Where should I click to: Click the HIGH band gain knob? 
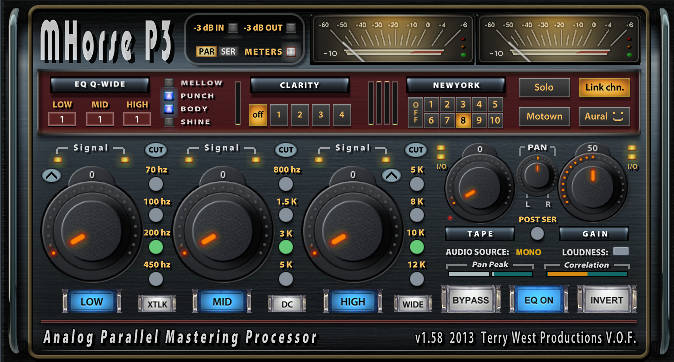click(x=352, y=230)
